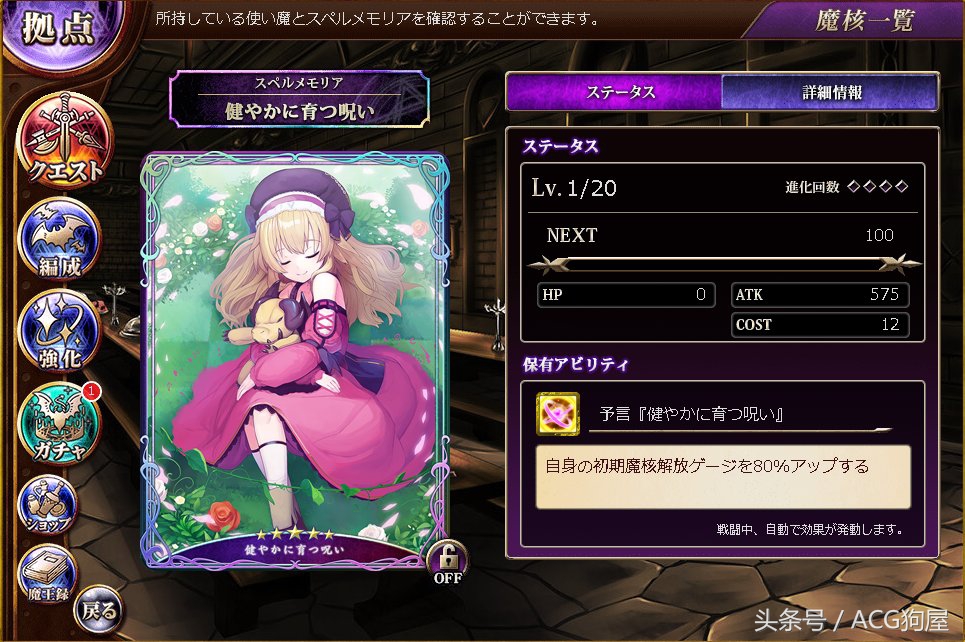Click the 拠点 (Base) orb icon
965x642 pixels.
[63, 31]
